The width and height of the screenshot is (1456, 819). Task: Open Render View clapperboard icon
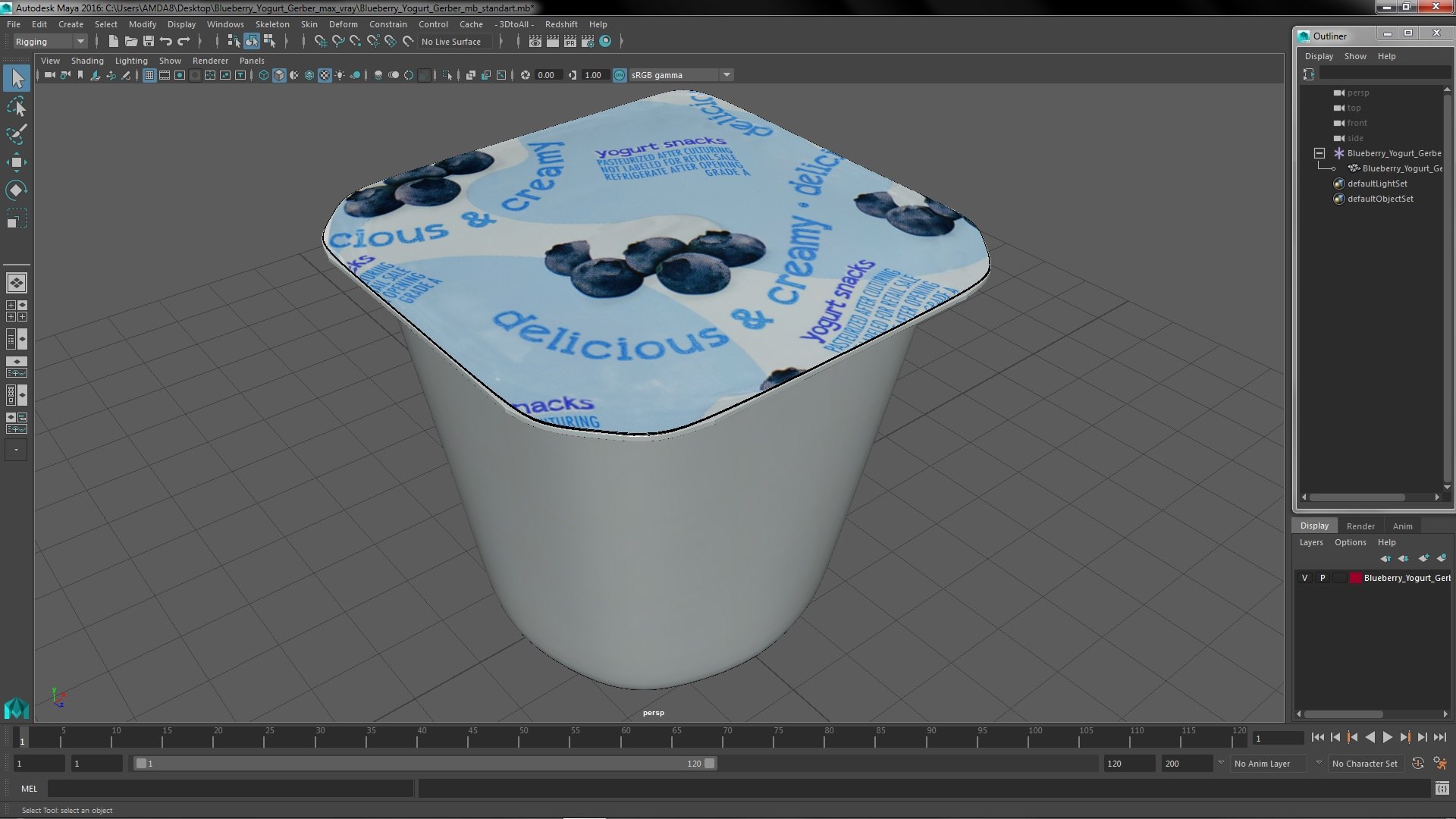535,42
